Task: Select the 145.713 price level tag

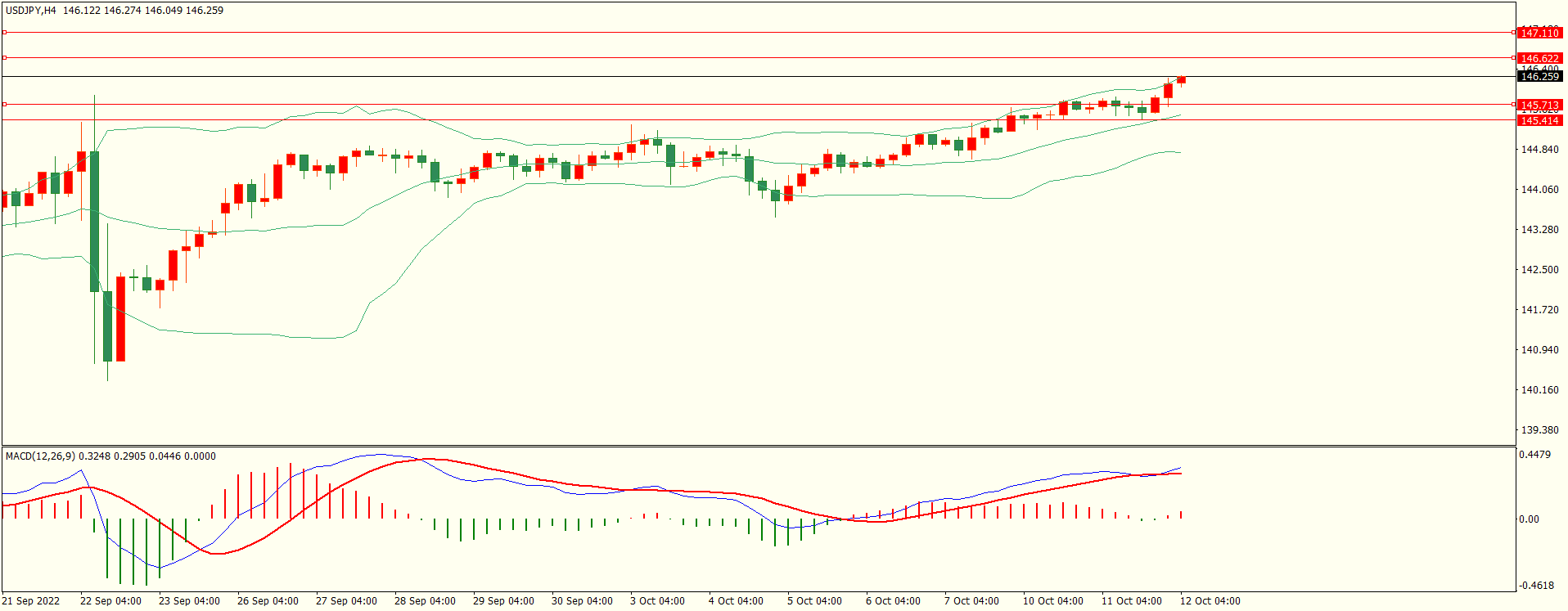Action: click(1539, 105)
